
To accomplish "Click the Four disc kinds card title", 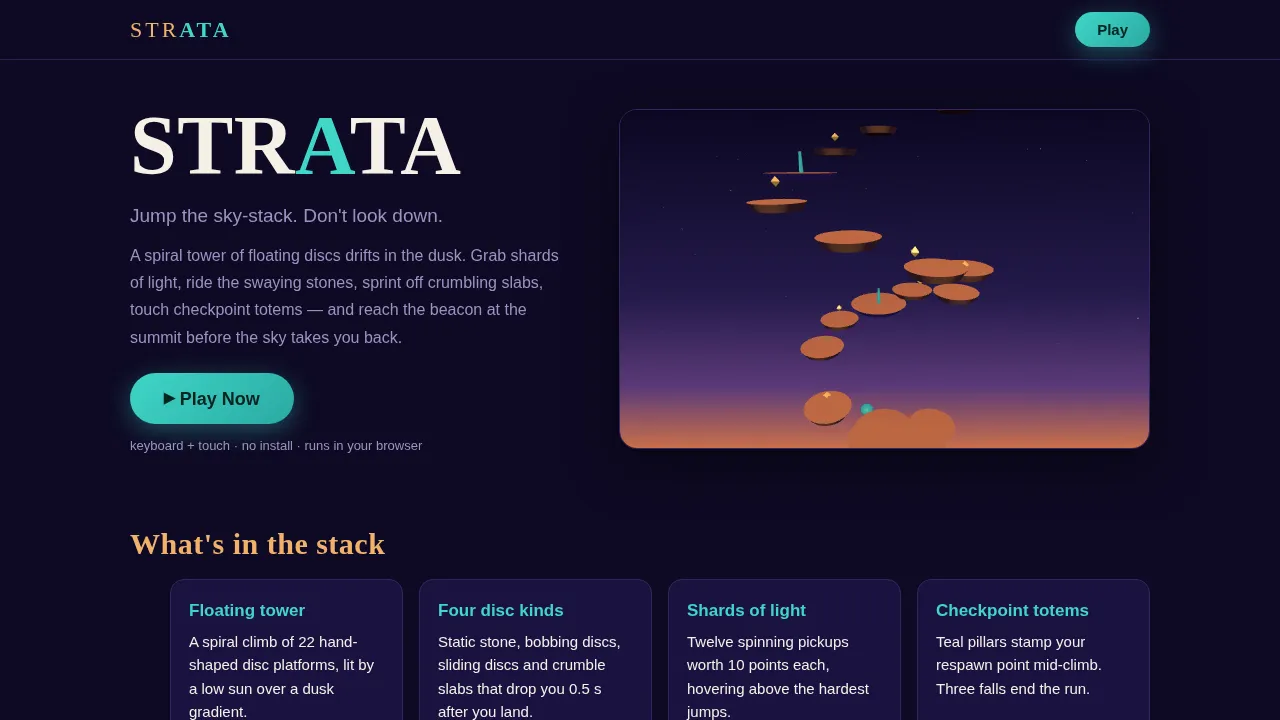I will pyautogui.click(x=501, y=610).
